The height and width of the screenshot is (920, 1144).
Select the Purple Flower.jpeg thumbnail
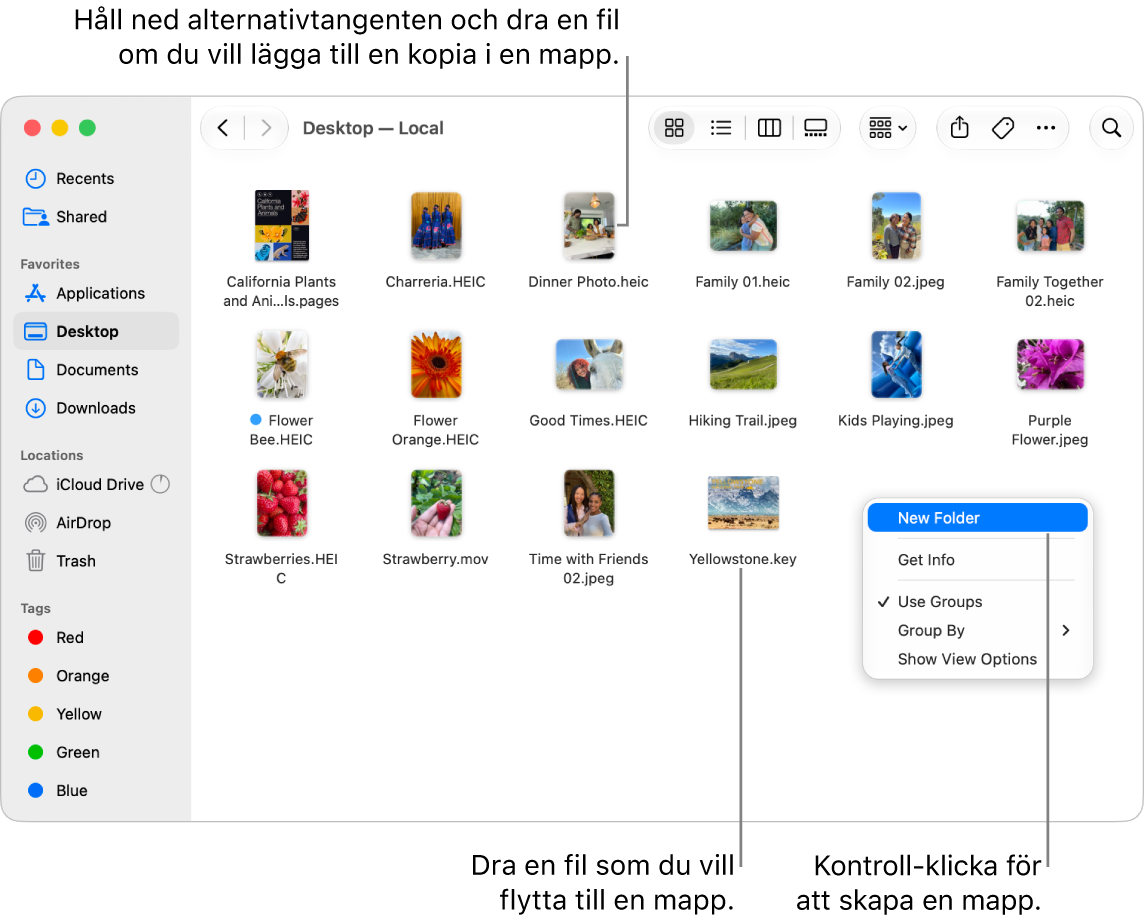1050,364
